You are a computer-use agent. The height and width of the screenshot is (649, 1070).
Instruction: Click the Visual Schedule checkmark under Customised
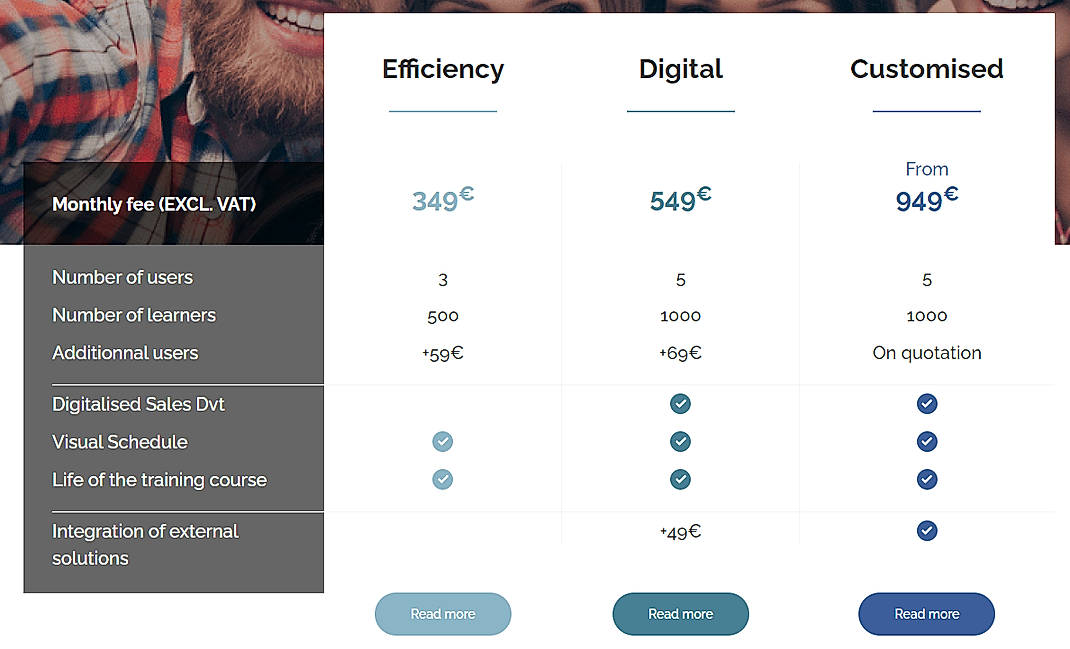pos(926,441)
